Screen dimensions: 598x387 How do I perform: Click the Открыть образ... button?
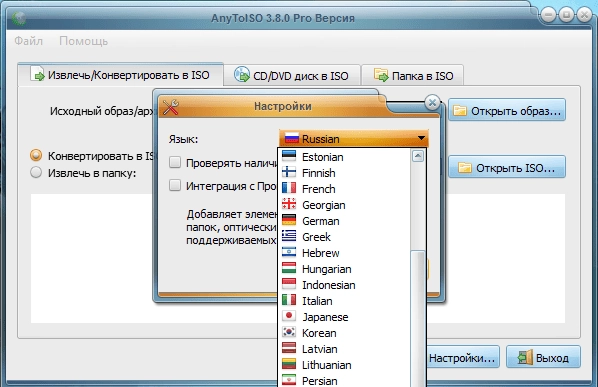point(507,111)
